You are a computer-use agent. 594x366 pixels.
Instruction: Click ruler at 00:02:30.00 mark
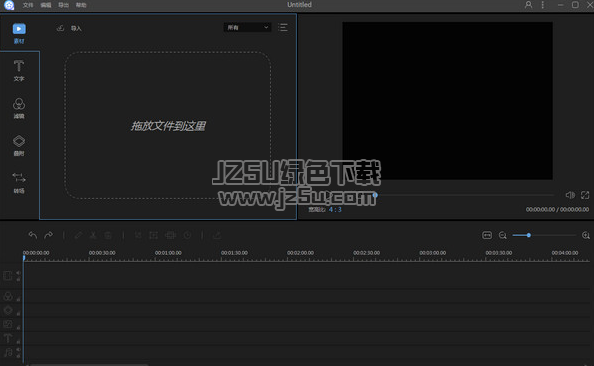(x=354, y=259)
